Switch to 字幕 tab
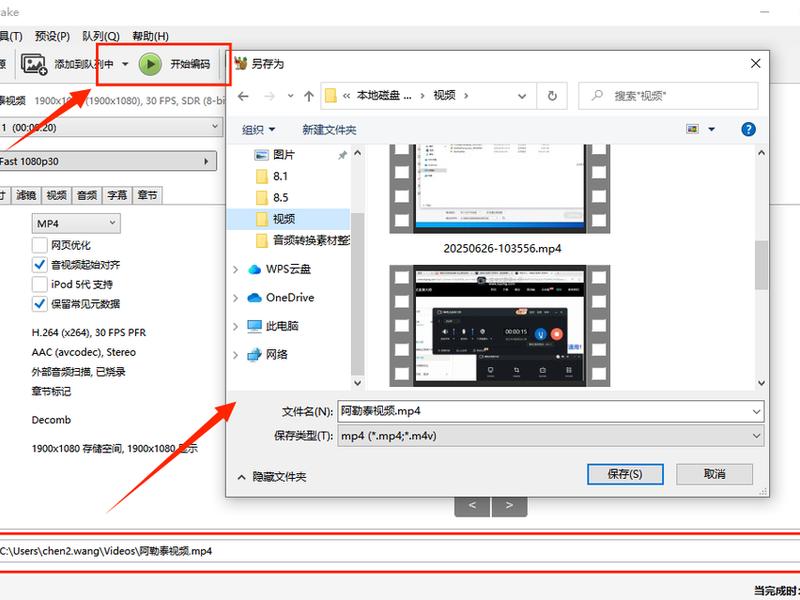Image resolution: width=800 pixels, height=600 pixels. click(x=117, y=195)
